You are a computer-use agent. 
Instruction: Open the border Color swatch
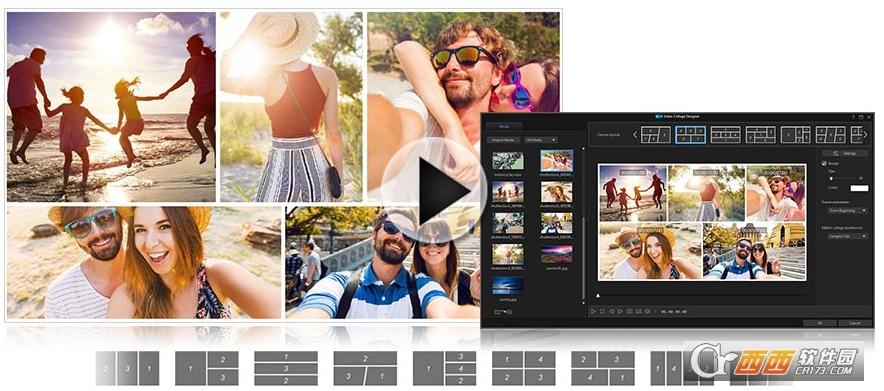click(x=859, y=188)
